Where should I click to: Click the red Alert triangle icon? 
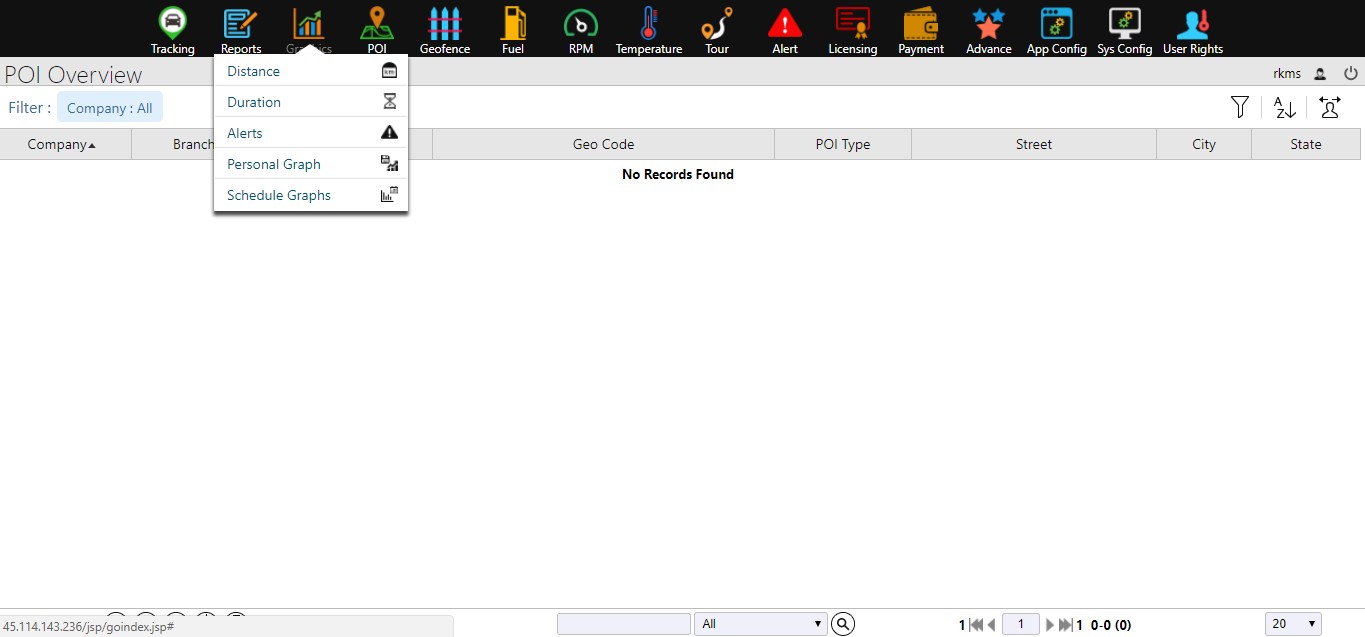[785, 24]
